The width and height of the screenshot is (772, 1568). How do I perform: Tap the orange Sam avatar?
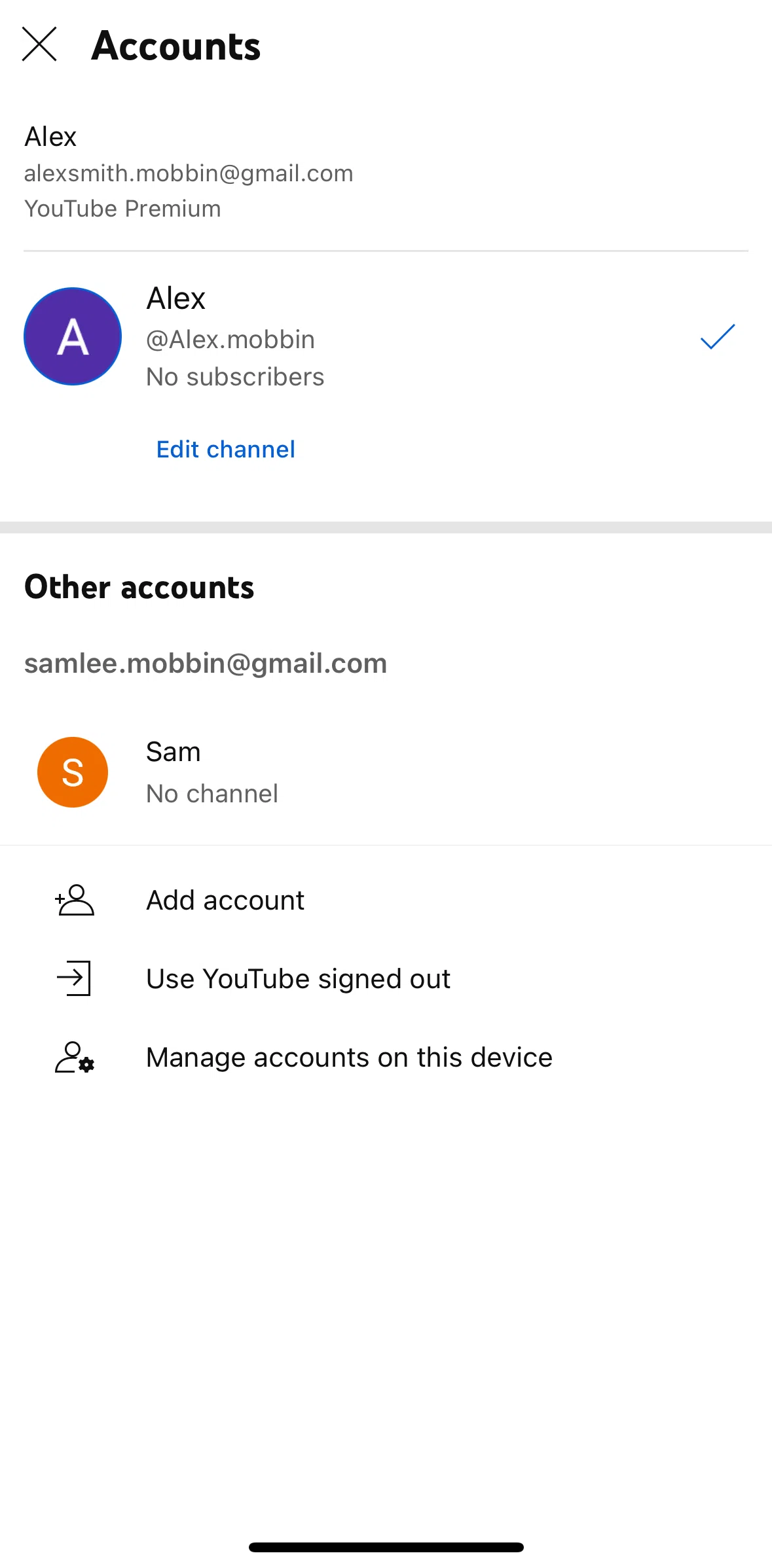73,772
